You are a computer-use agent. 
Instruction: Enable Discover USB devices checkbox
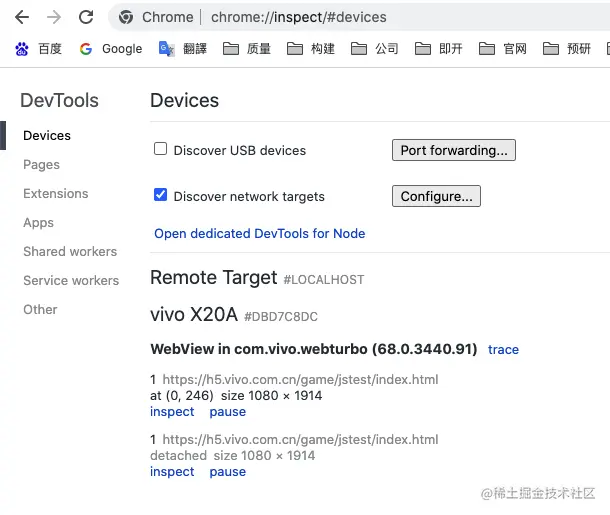tap(160, 149)
